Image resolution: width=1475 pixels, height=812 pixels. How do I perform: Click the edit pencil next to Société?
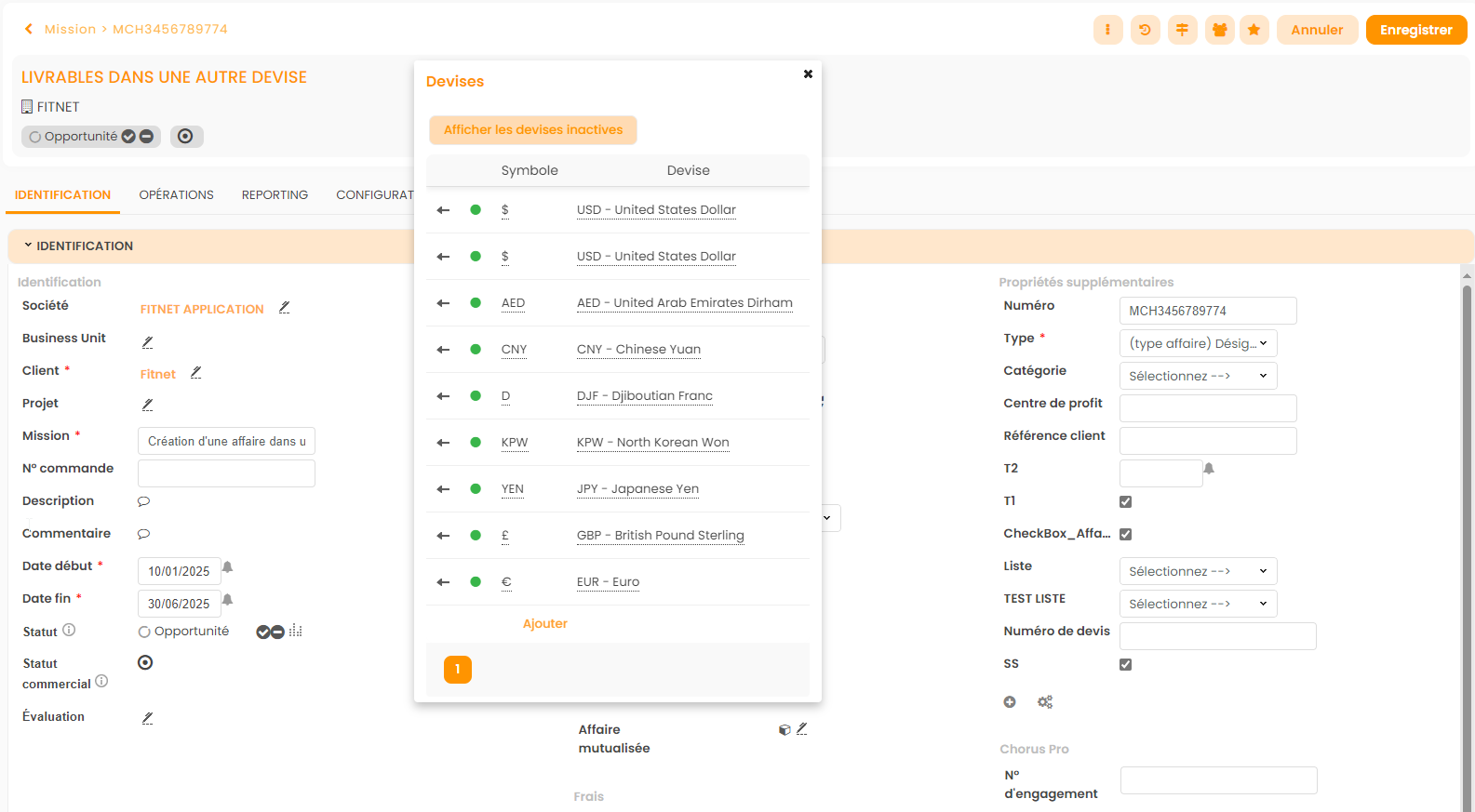pos(285,308)
